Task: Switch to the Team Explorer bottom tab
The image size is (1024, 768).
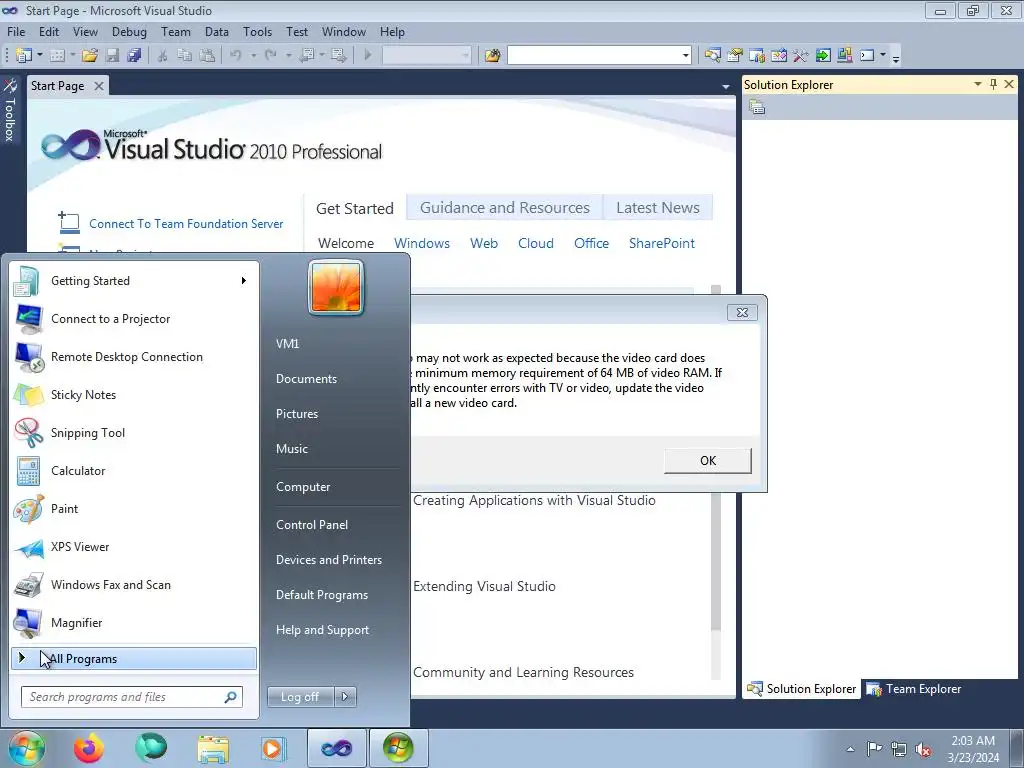Action: coord(914,689)
